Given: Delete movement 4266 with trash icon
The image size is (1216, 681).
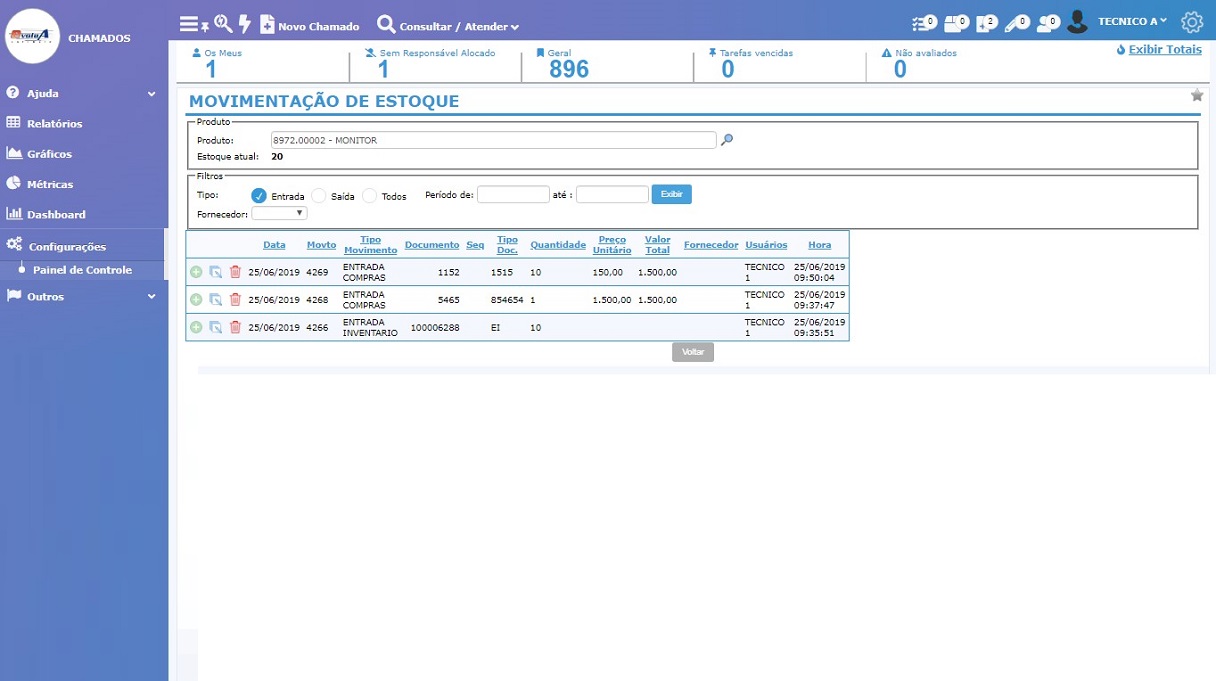Looking at the screenshot, I should [235, 327].
